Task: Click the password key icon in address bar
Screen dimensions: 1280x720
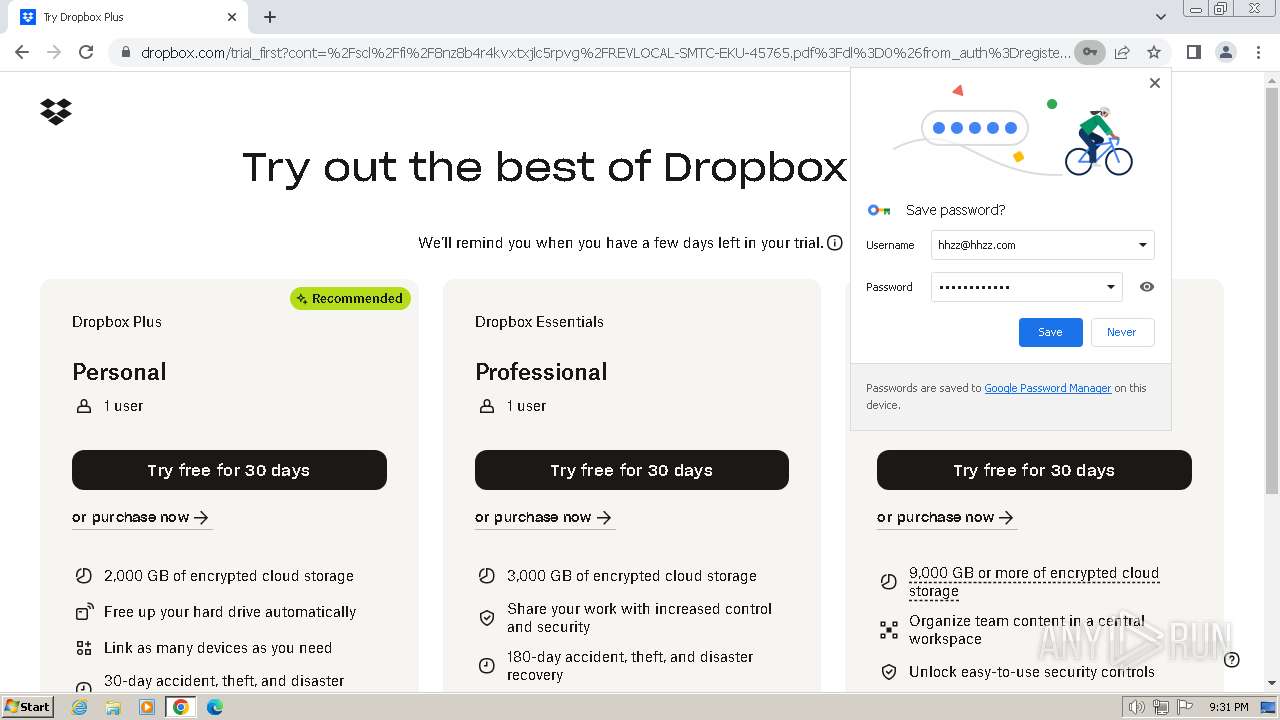Action: pyautogui.click(x=1090, y=52)
